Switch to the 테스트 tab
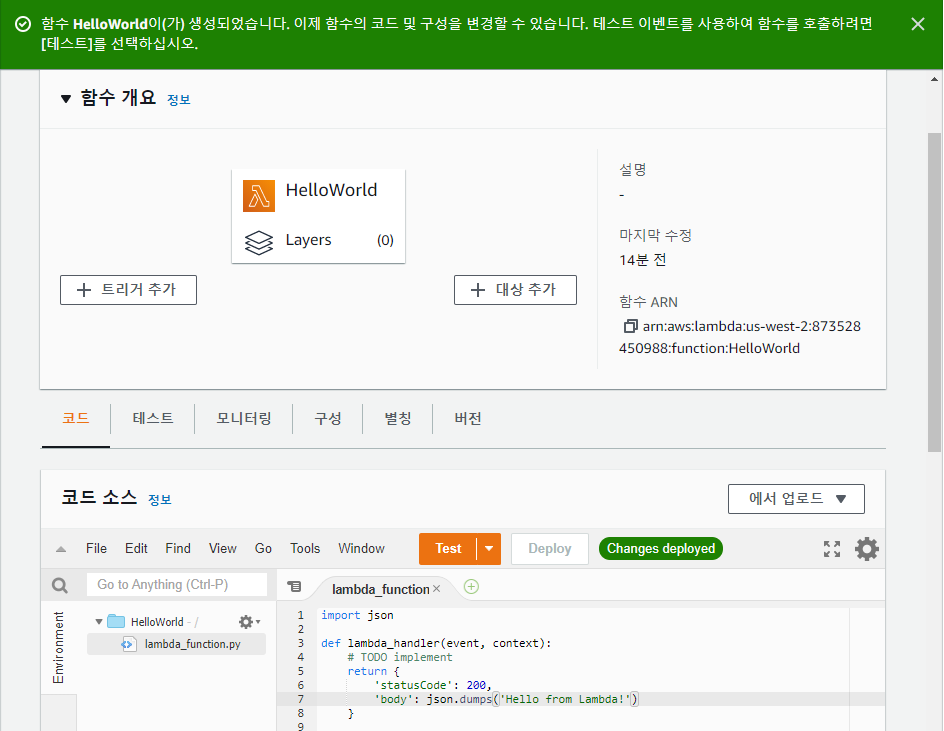The image size is (944, 731). [x=153, y=418]
